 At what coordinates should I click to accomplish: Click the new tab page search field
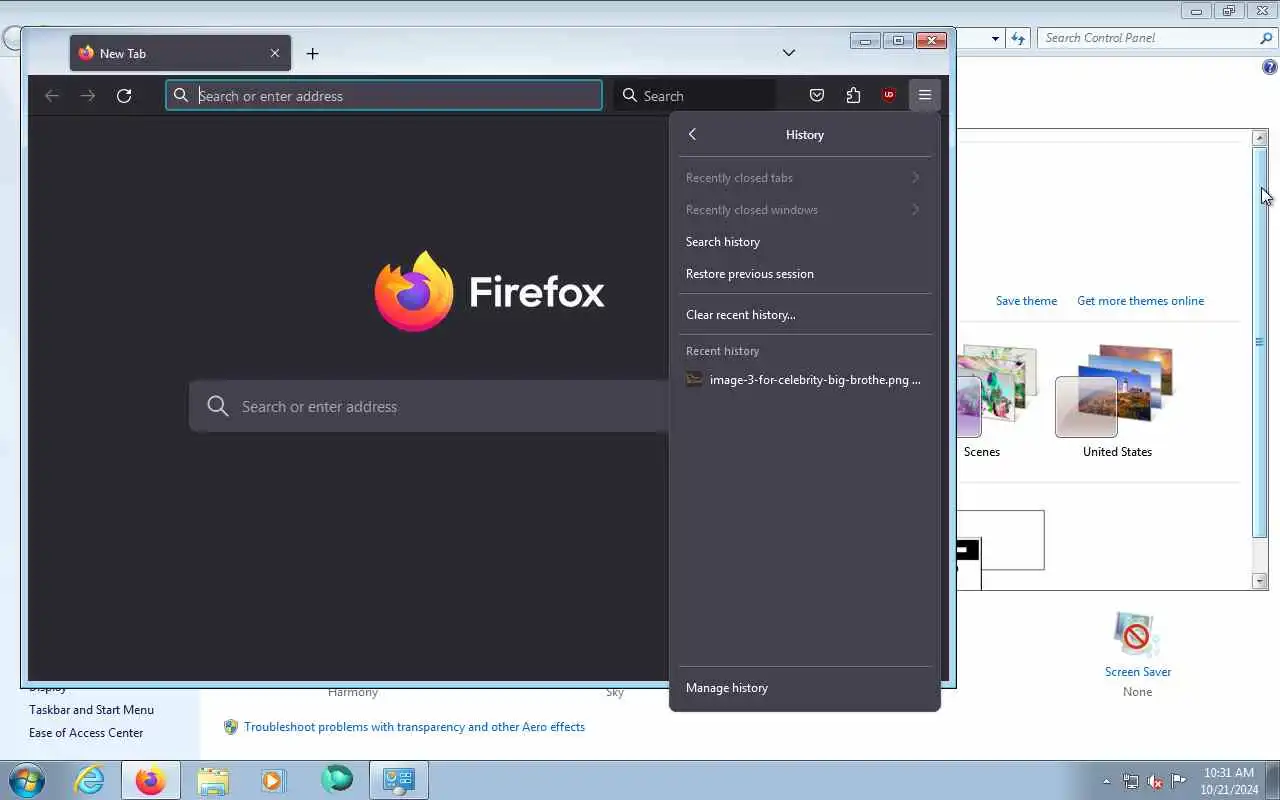(x=430, y=406)
